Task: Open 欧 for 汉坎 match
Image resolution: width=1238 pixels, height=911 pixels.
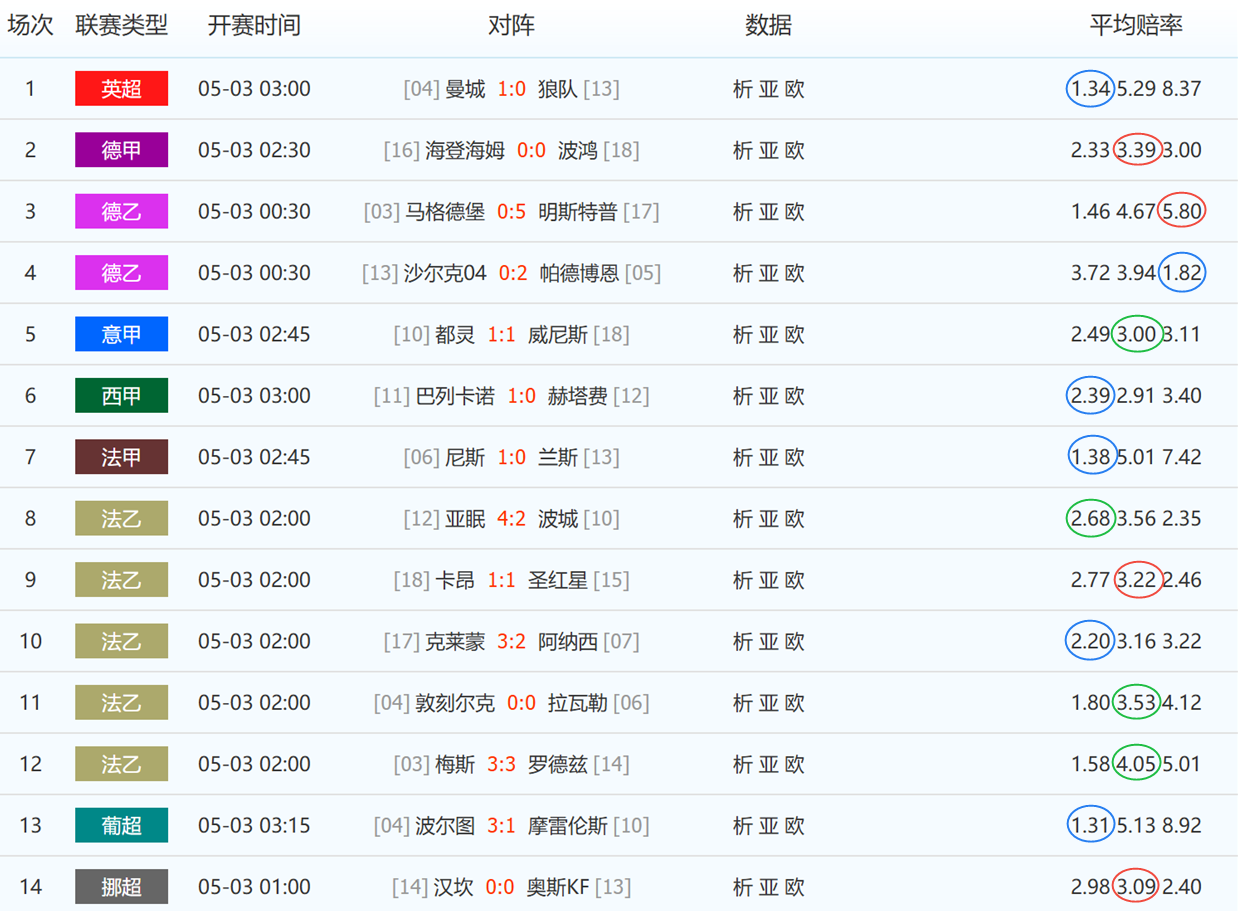Action: pyautogui.click(x=794, y=887)
